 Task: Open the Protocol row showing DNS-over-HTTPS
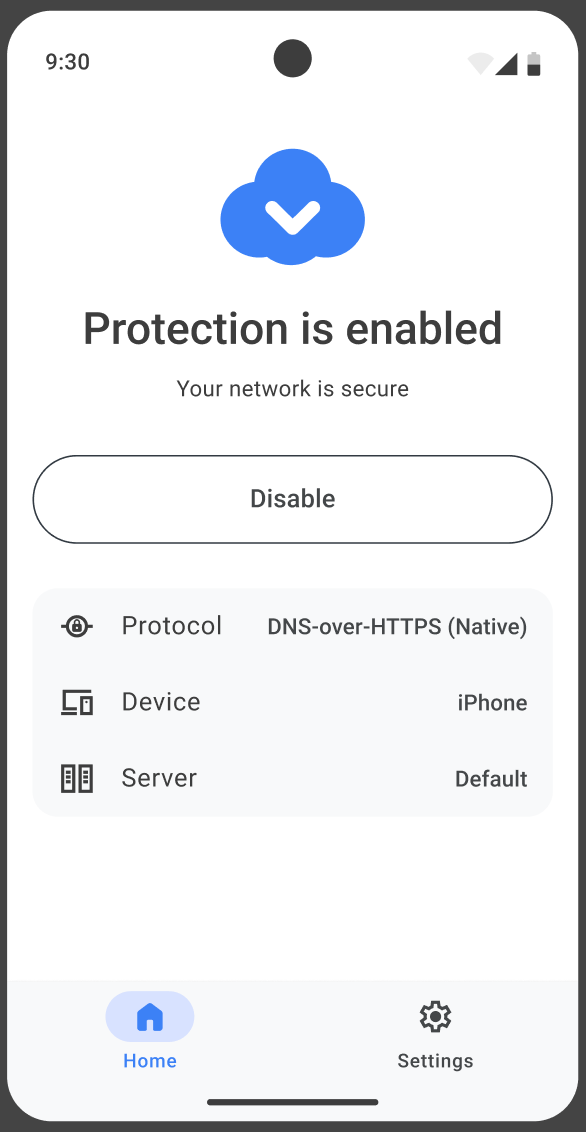click(x=292, y=626)
